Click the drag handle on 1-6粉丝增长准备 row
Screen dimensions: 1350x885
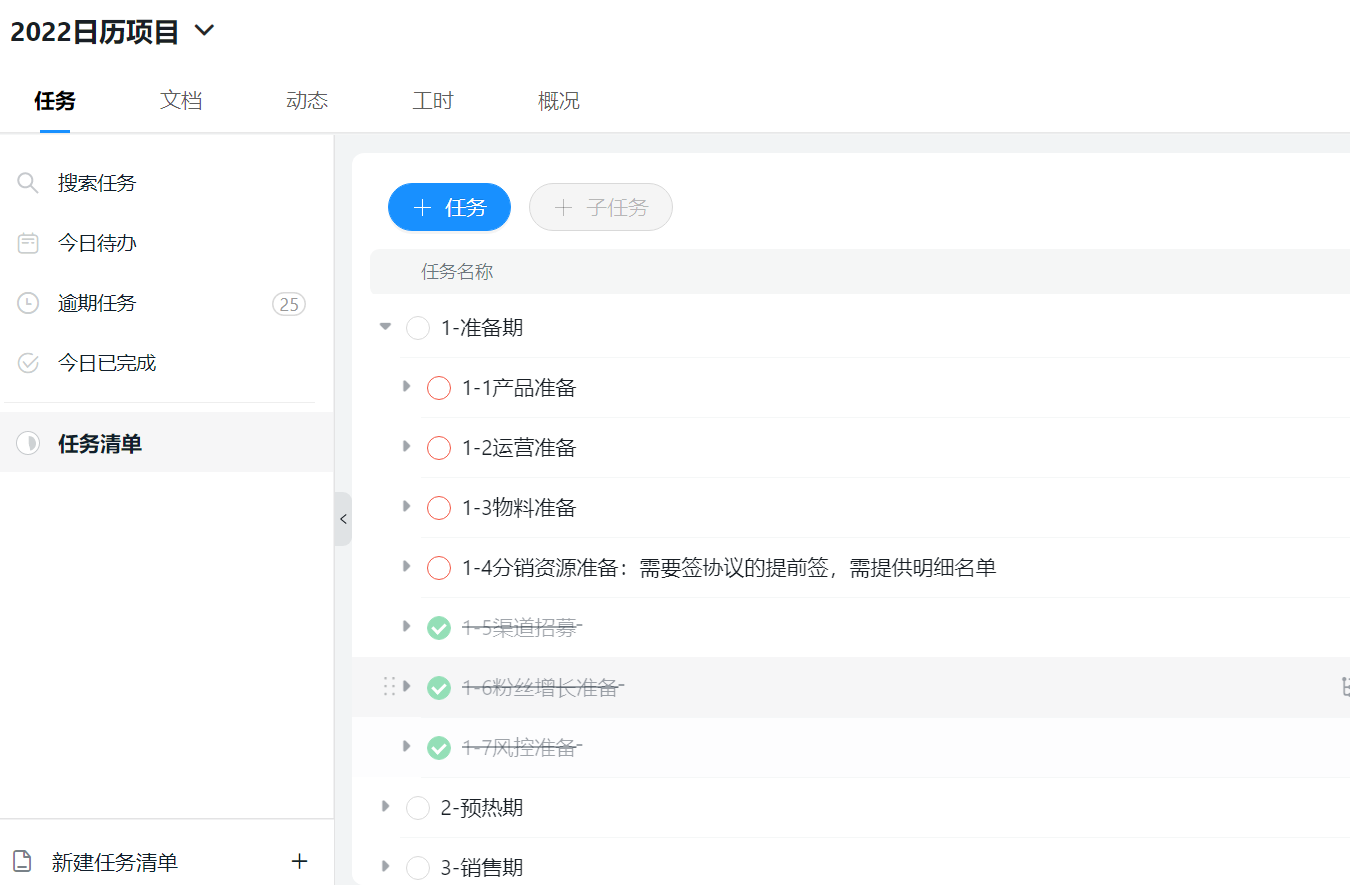pyautogui.click(x=389, y=686)
